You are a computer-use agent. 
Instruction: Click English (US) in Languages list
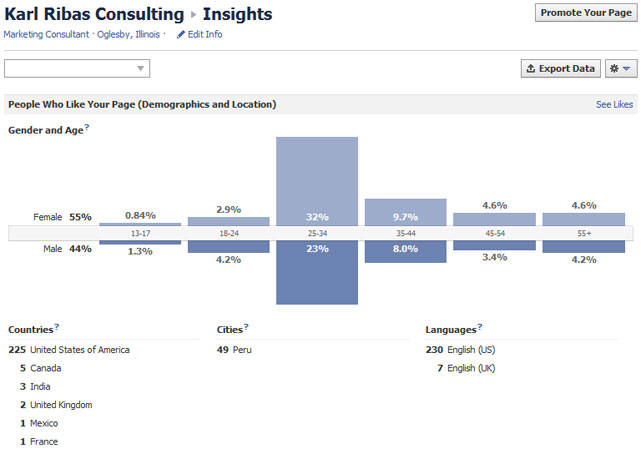tap(471, 350)
